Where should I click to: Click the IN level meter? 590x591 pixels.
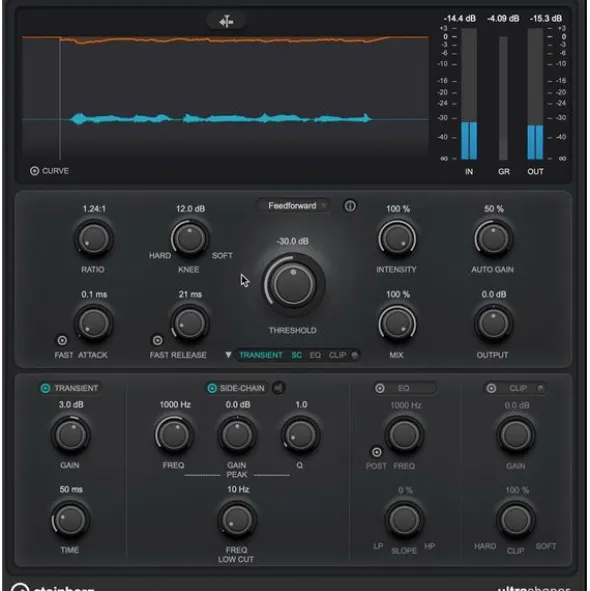pyautogui.click(x=469, y=94)
